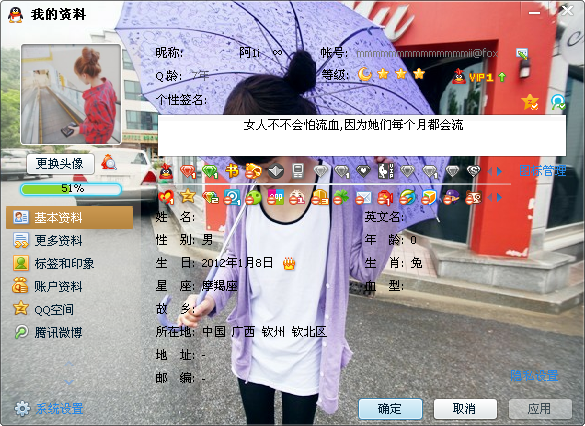Click the NBA VIP basketball player icon

click(x=385, y=171)
